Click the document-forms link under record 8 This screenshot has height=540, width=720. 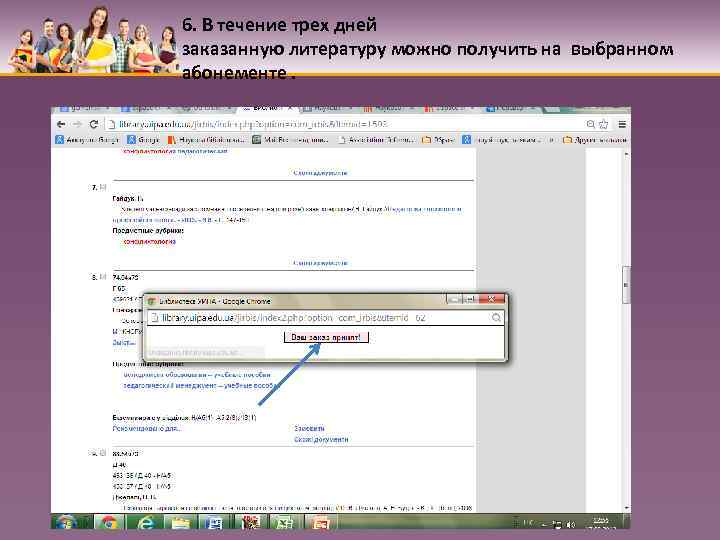321,439
